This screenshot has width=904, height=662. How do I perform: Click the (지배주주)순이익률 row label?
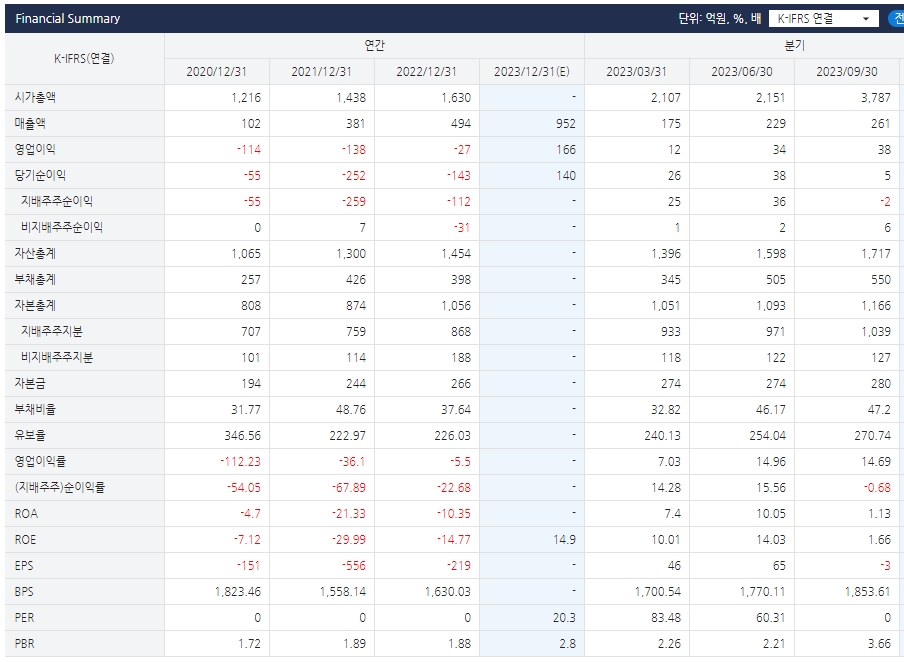coord(60,487)
